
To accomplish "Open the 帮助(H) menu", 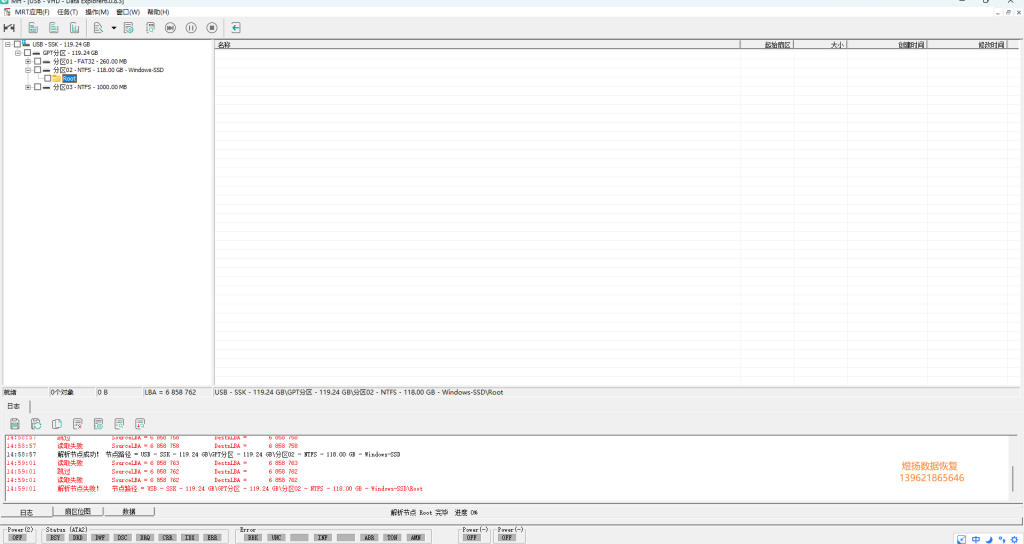I will pyautogui.click(x=158, y=12).
